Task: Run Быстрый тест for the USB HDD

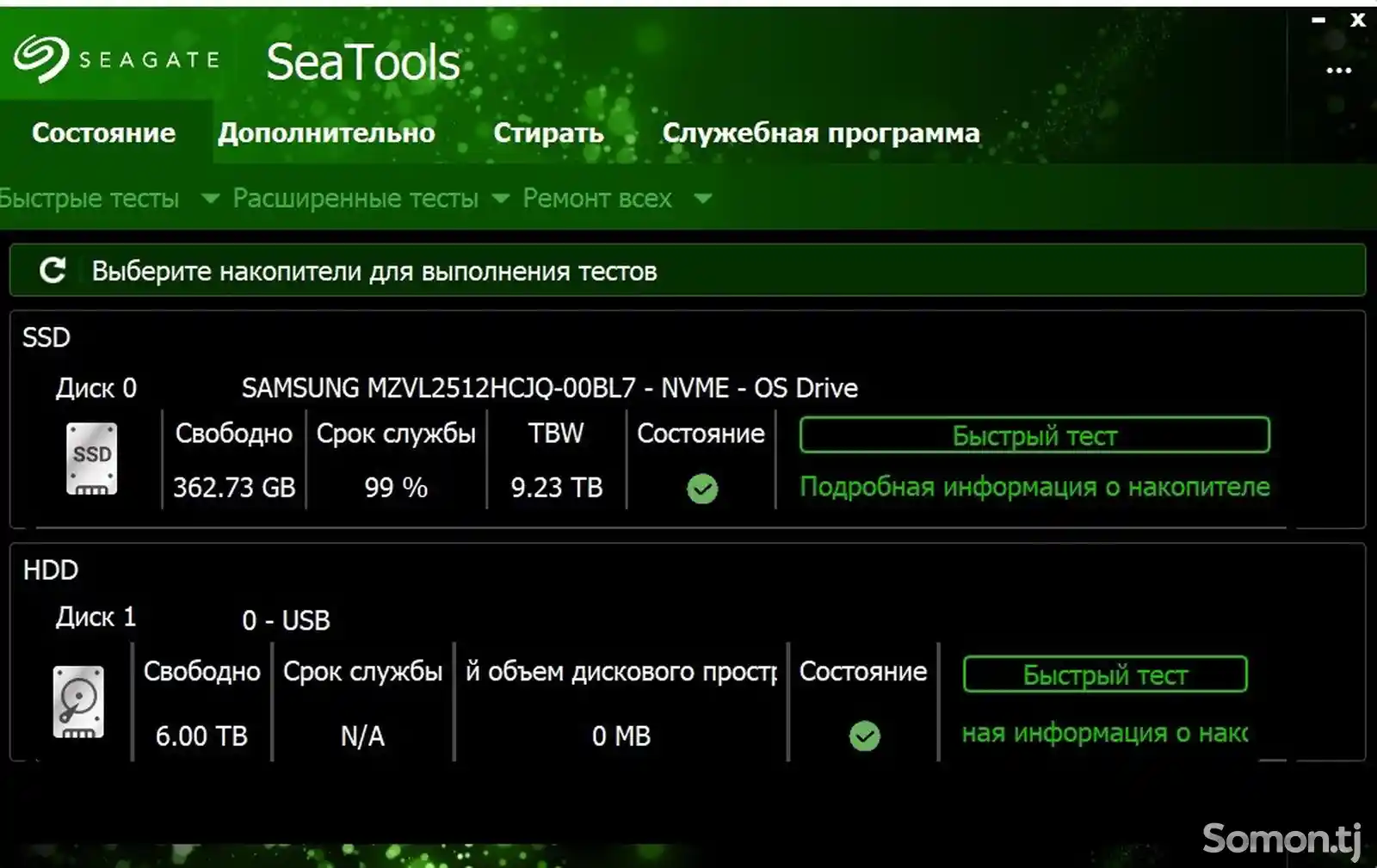Action: tap(1105, 674)
